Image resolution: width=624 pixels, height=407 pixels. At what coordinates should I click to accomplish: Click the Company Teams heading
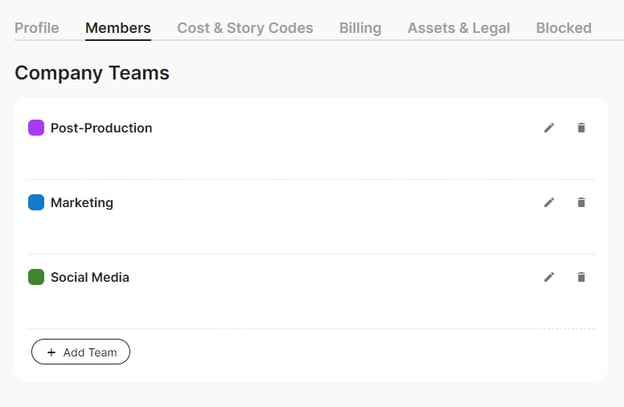92,73
